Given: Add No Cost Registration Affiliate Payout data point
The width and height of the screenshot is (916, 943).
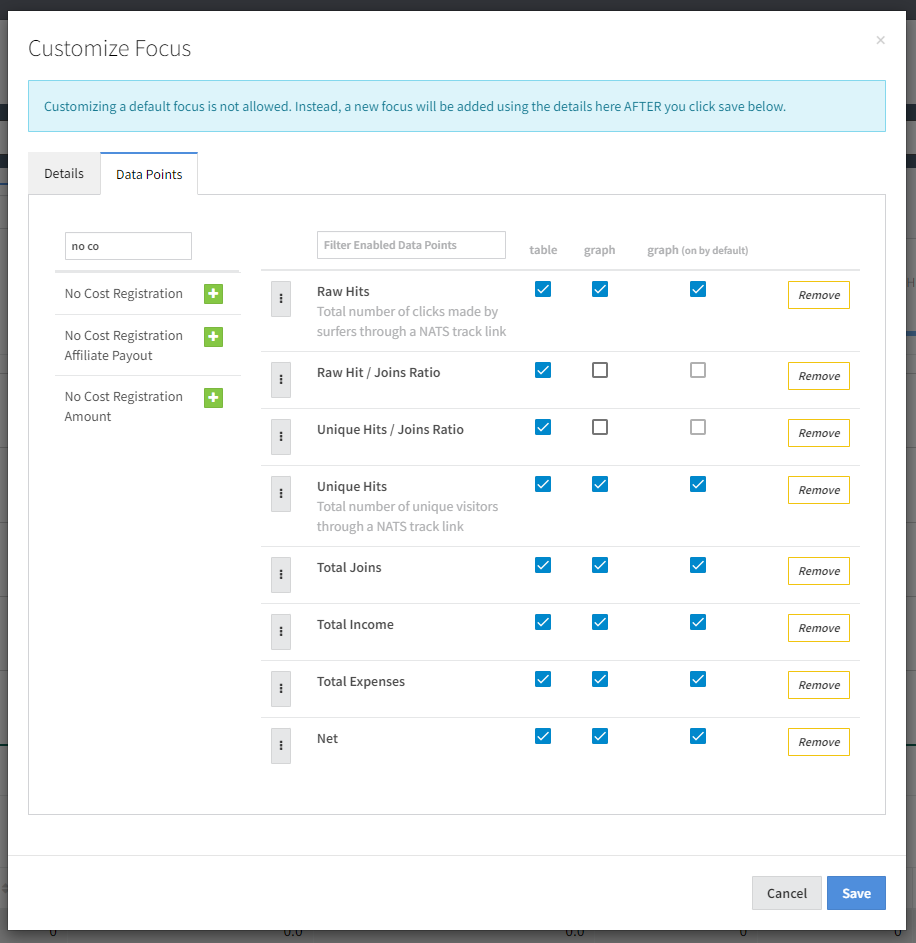Looking at the screenshot, I should click(213, 337).
